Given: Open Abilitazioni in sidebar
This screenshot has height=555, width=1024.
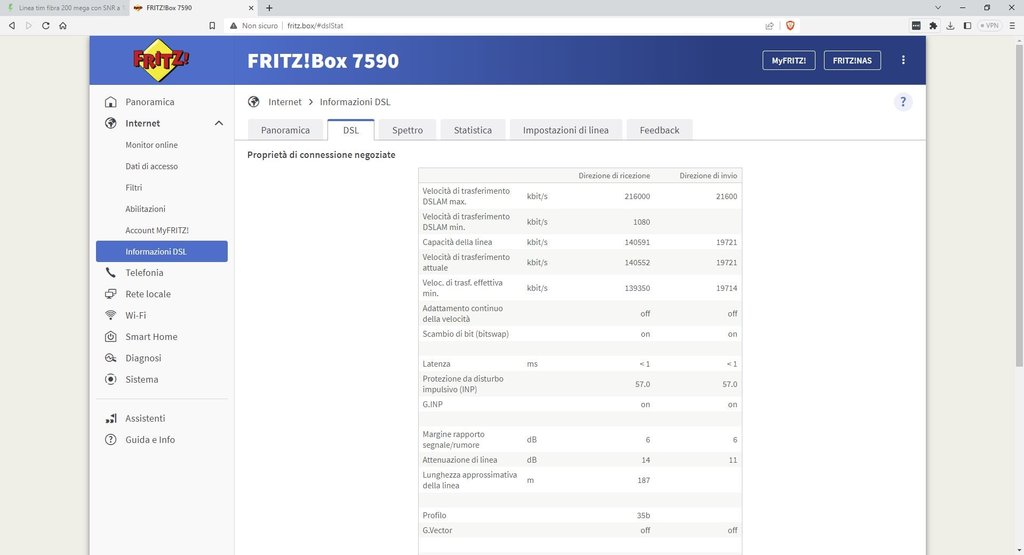Looking at the screenshot, I should pyautogui.click(x=146, y=209).
